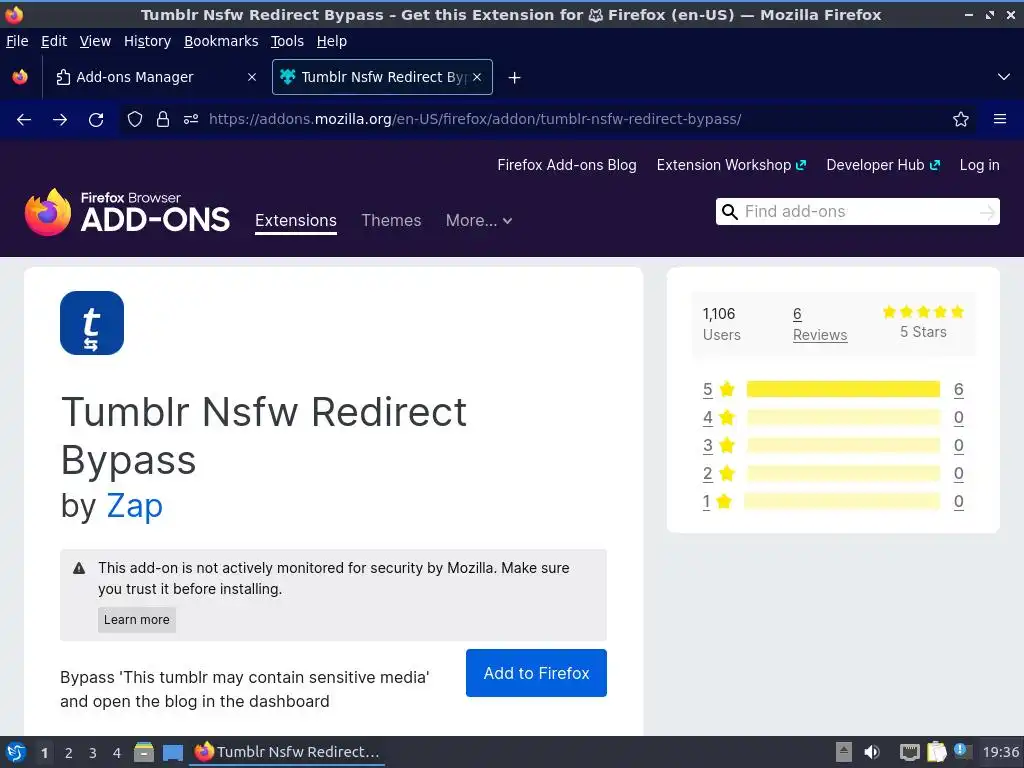Open the volume control in tray

[872, 752]
